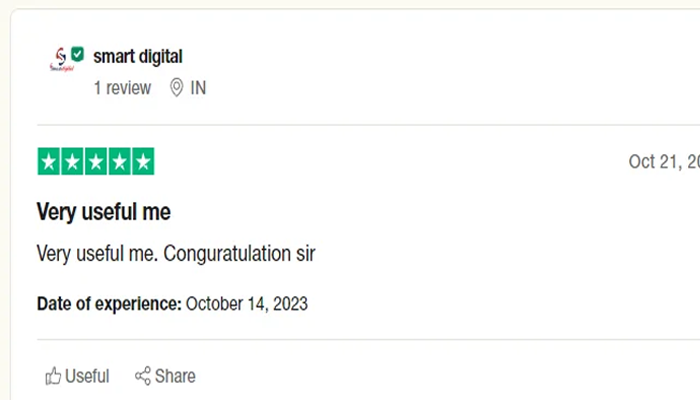This screenshot has height=400, width=700.
Task: Select the second green rating star
Action: click(x=72, y=161)
